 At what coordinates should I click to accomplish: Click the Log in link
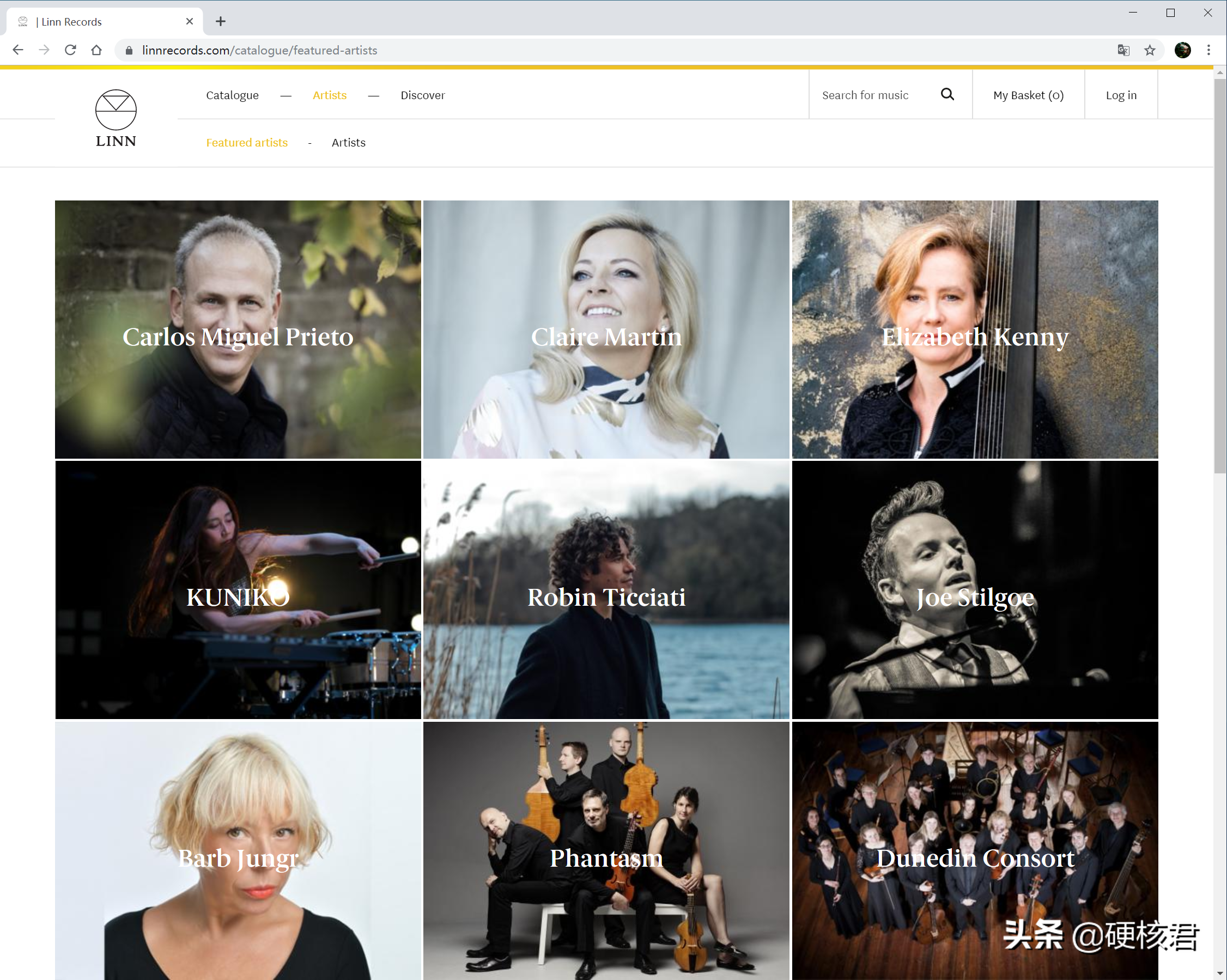coord(1121,95)
